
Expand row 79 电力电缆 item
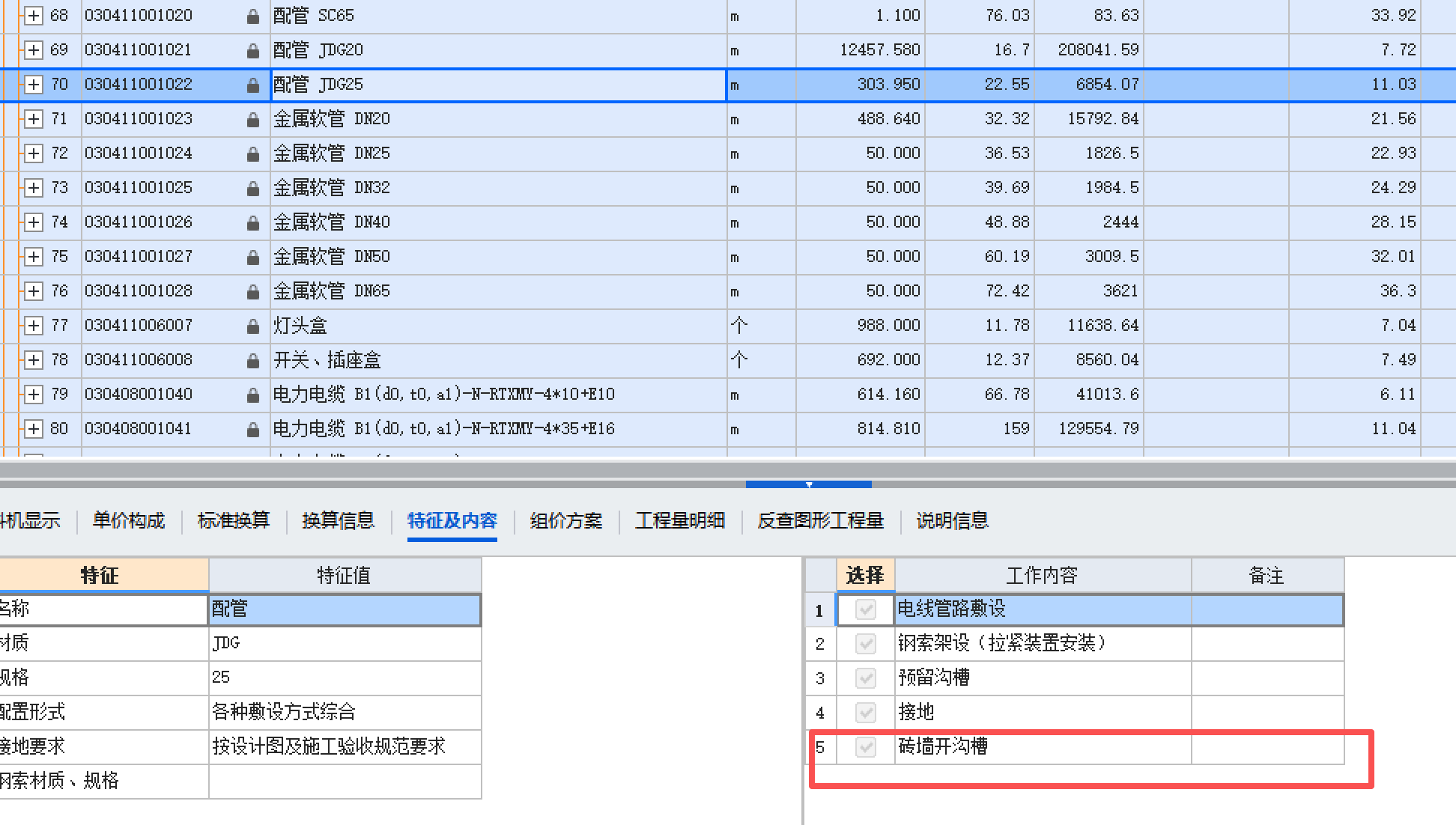tap(33, 395)
